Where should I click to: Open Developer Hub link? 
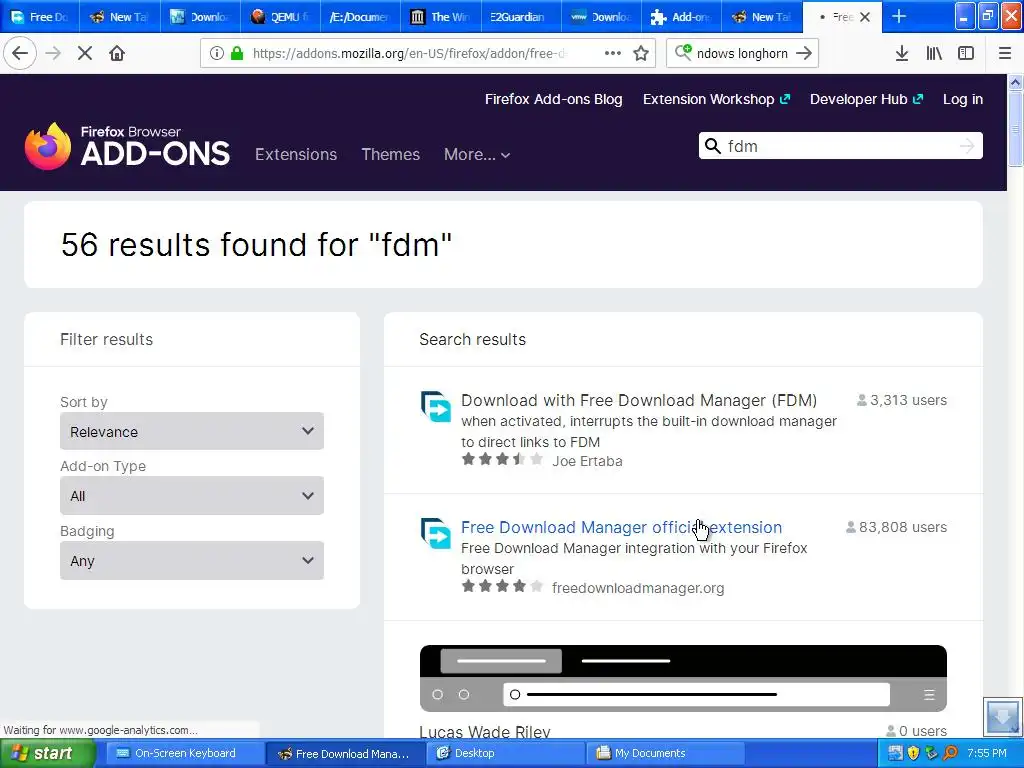(x=866, y=99)
